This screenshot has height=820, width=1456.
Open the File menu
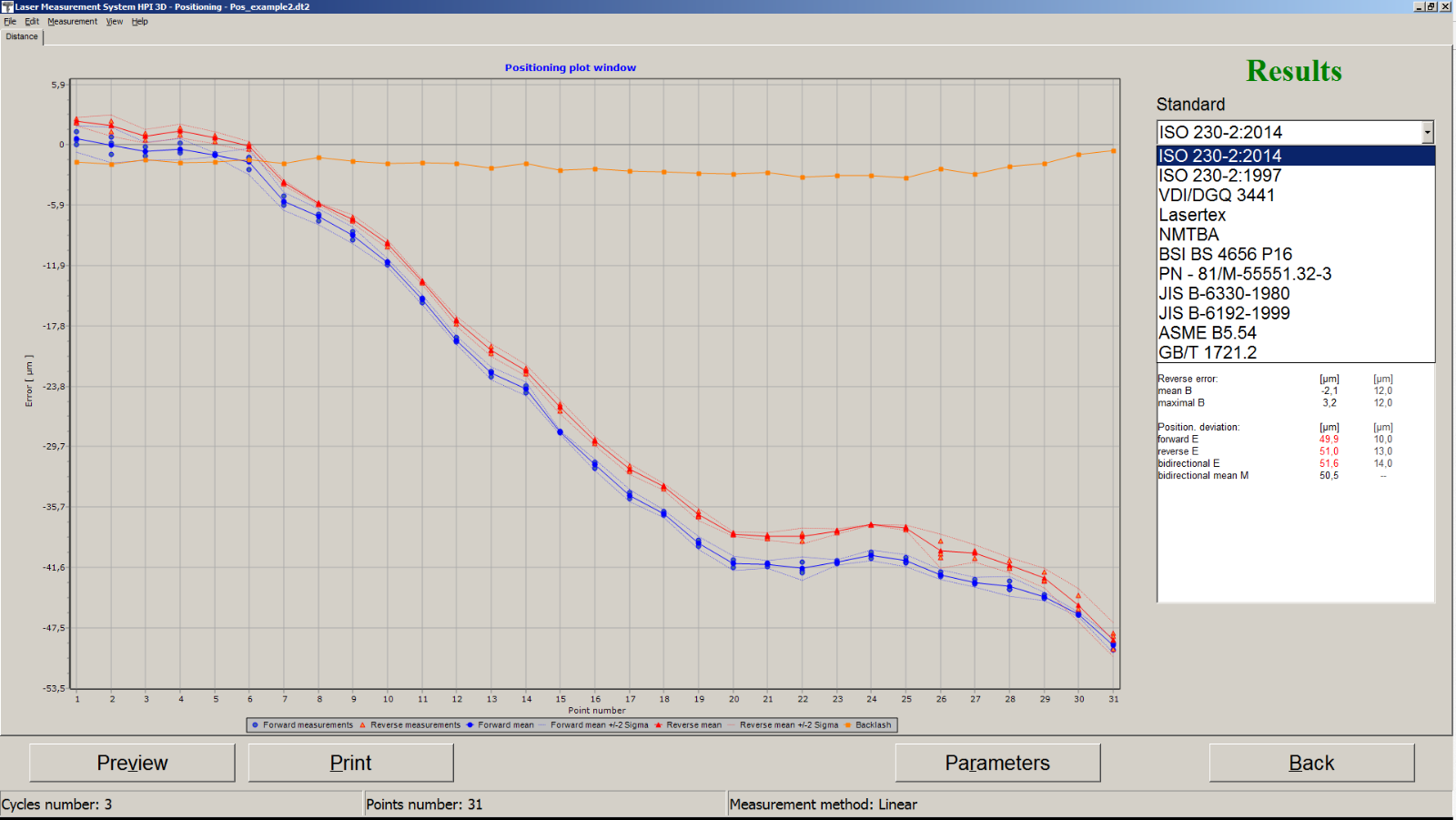pyautogui.click(x=10, y=21)
